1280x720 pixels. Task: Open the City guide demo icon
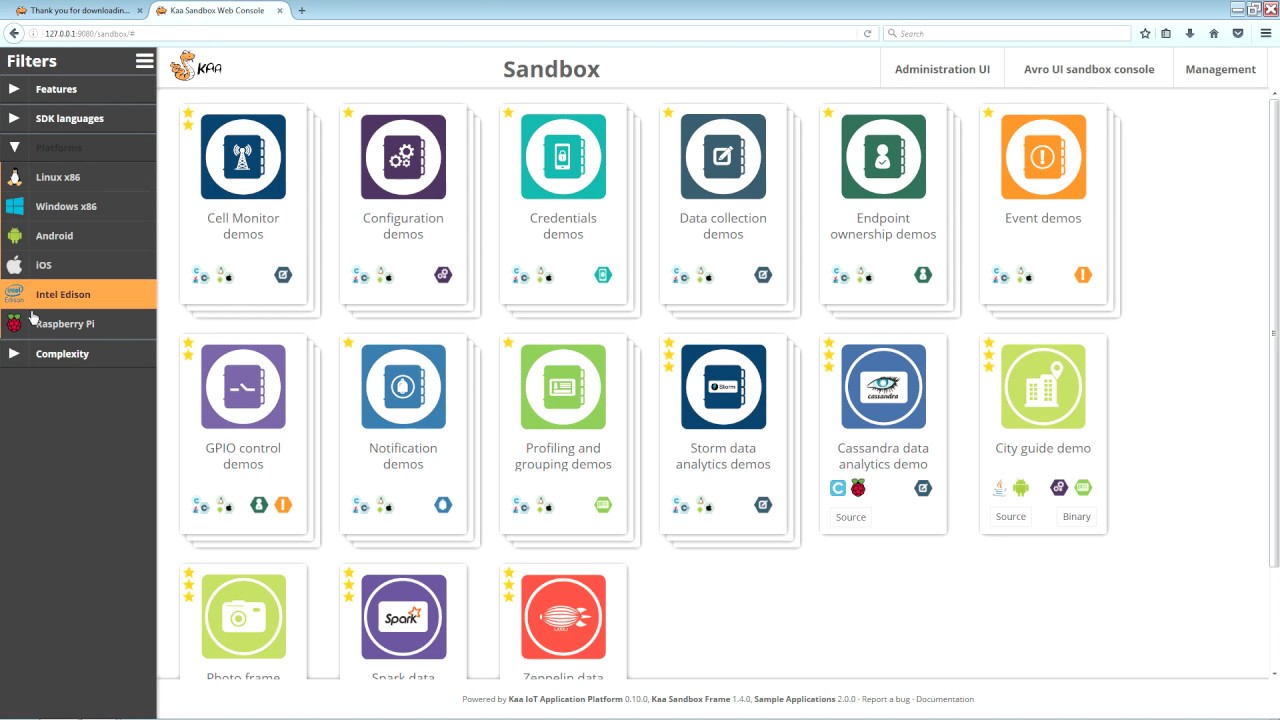pyautogui.click(x=1043, y=387)
